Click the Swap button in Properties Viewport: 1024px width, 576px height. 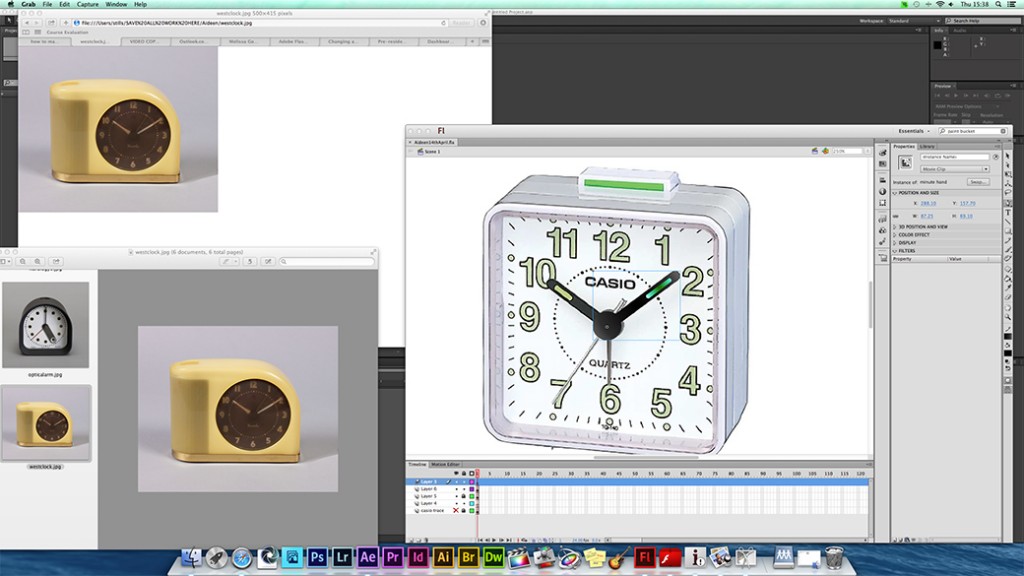pos(978,182)
